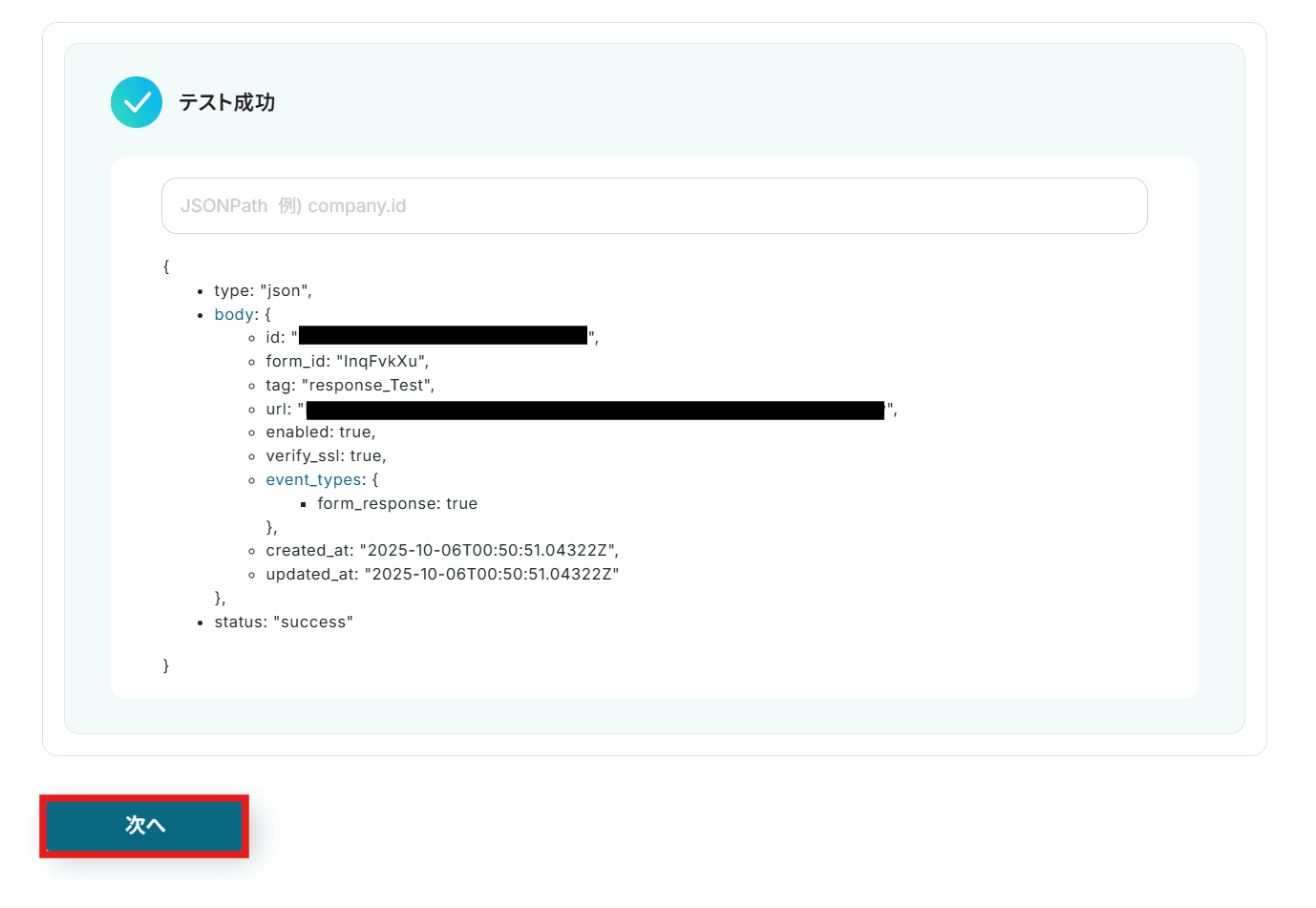The width and height of the screenshot is (1316, 908).
Task: Select the enabled: true line
Action: [321, 432]
